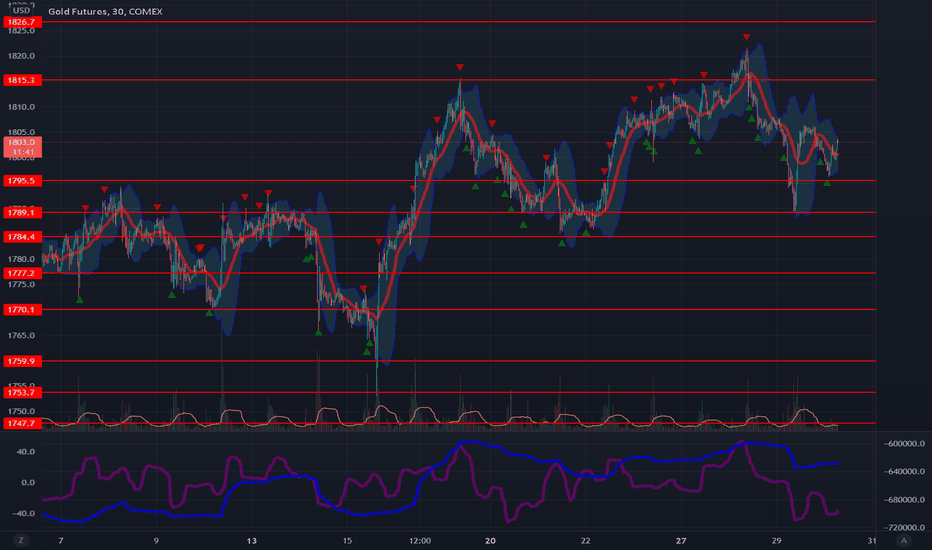Click date label 7 on time axis

(61, 540)
